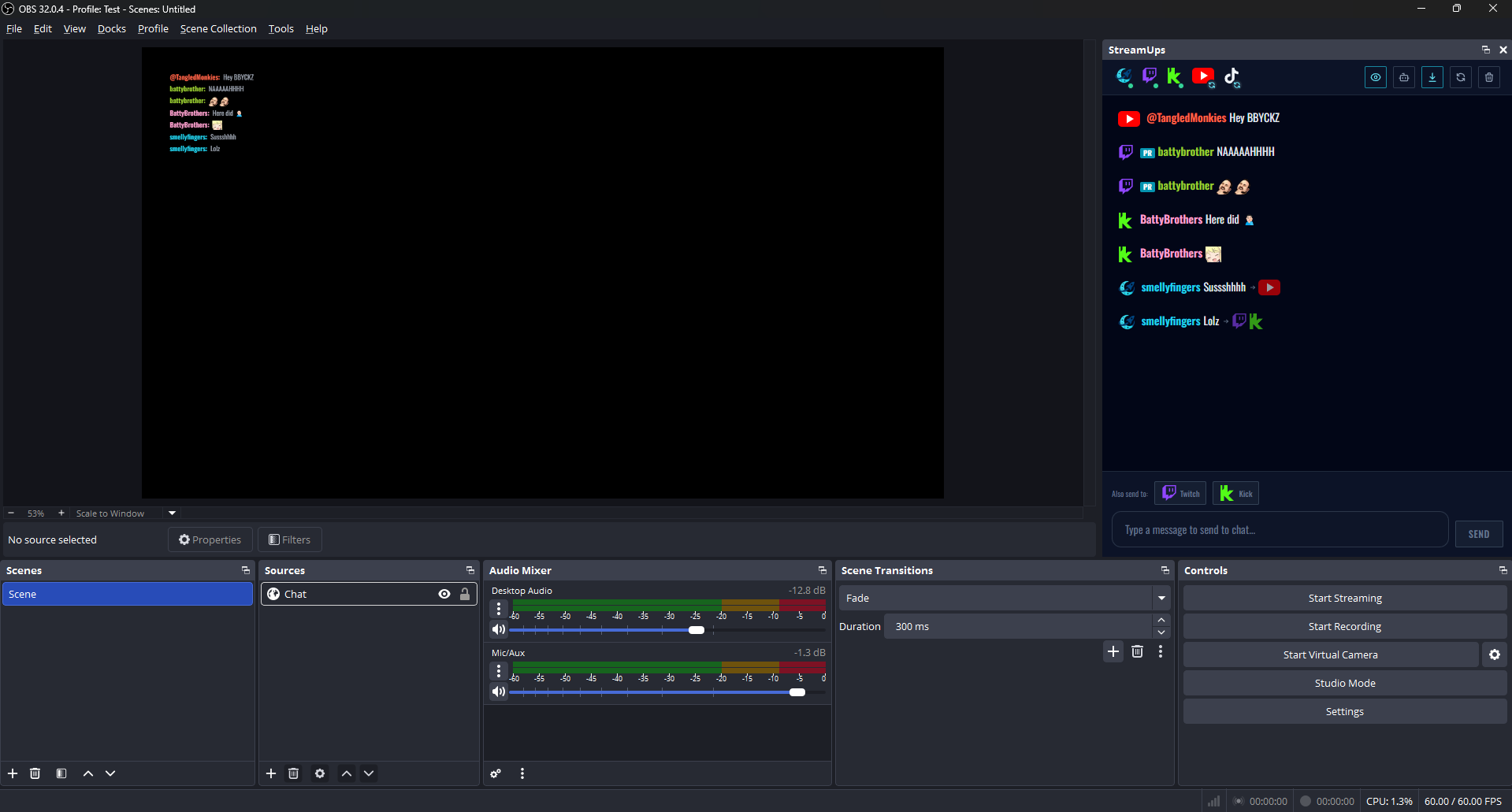Screen dimensions: 1512x812
Task: Open the Edit menu
Action: (x=43, y=28)
